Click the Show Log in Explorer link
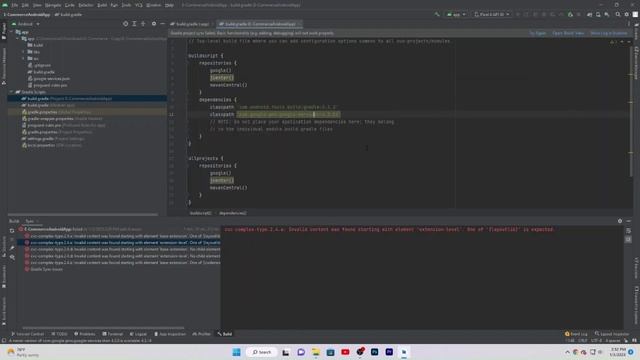640x360 pixels. click(609, 33)
